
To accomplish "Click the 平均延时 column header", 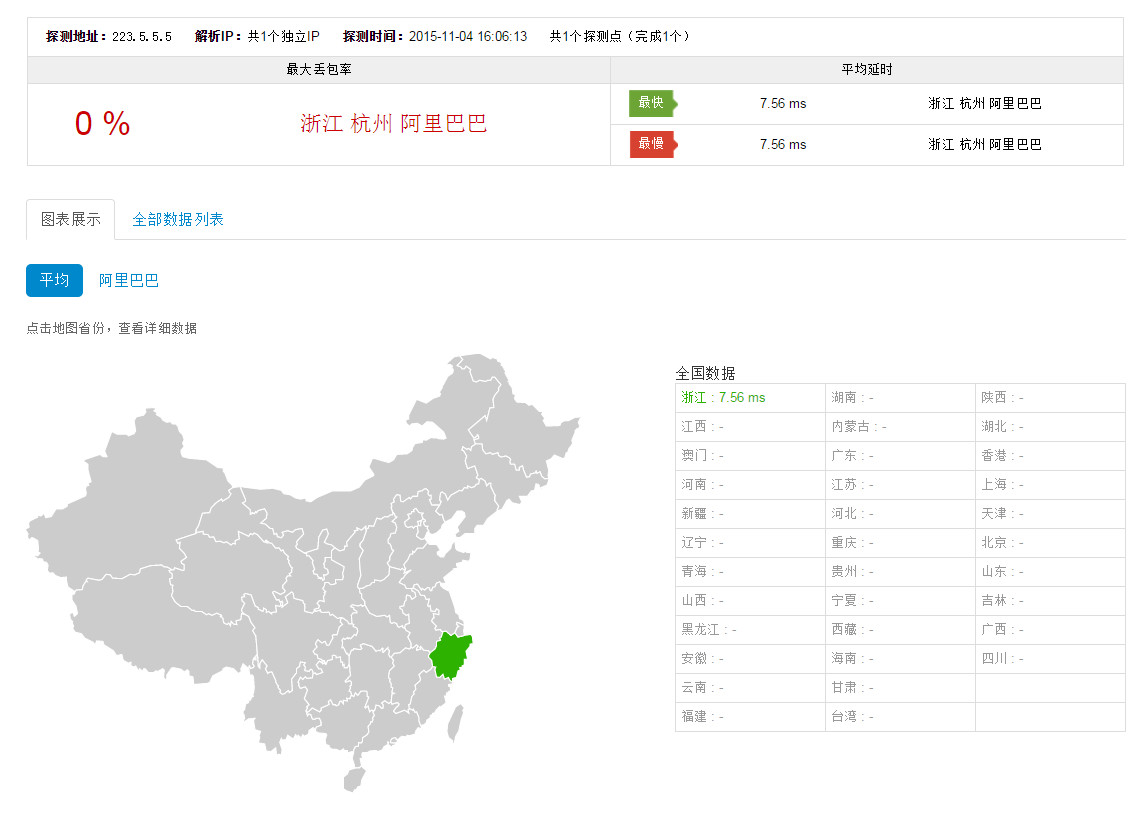I will pos(866,70).
